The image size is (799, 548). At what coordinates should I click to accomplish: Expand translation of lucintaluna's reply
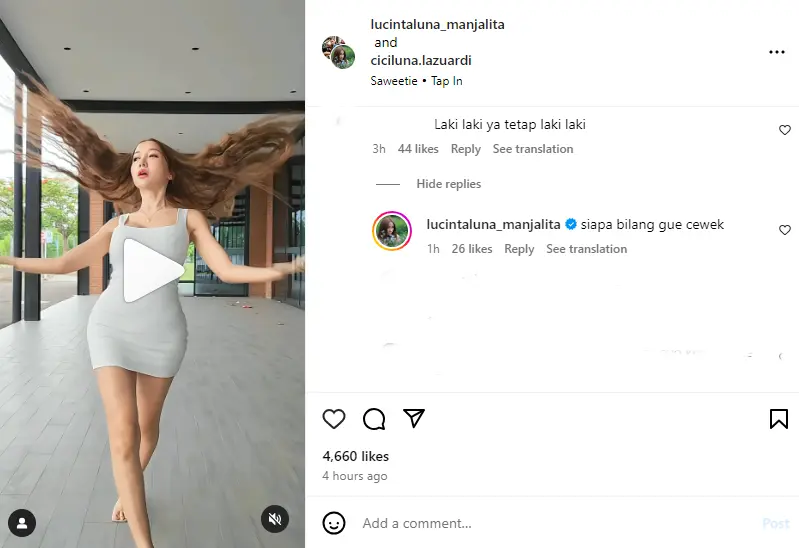tap(587, 249)
